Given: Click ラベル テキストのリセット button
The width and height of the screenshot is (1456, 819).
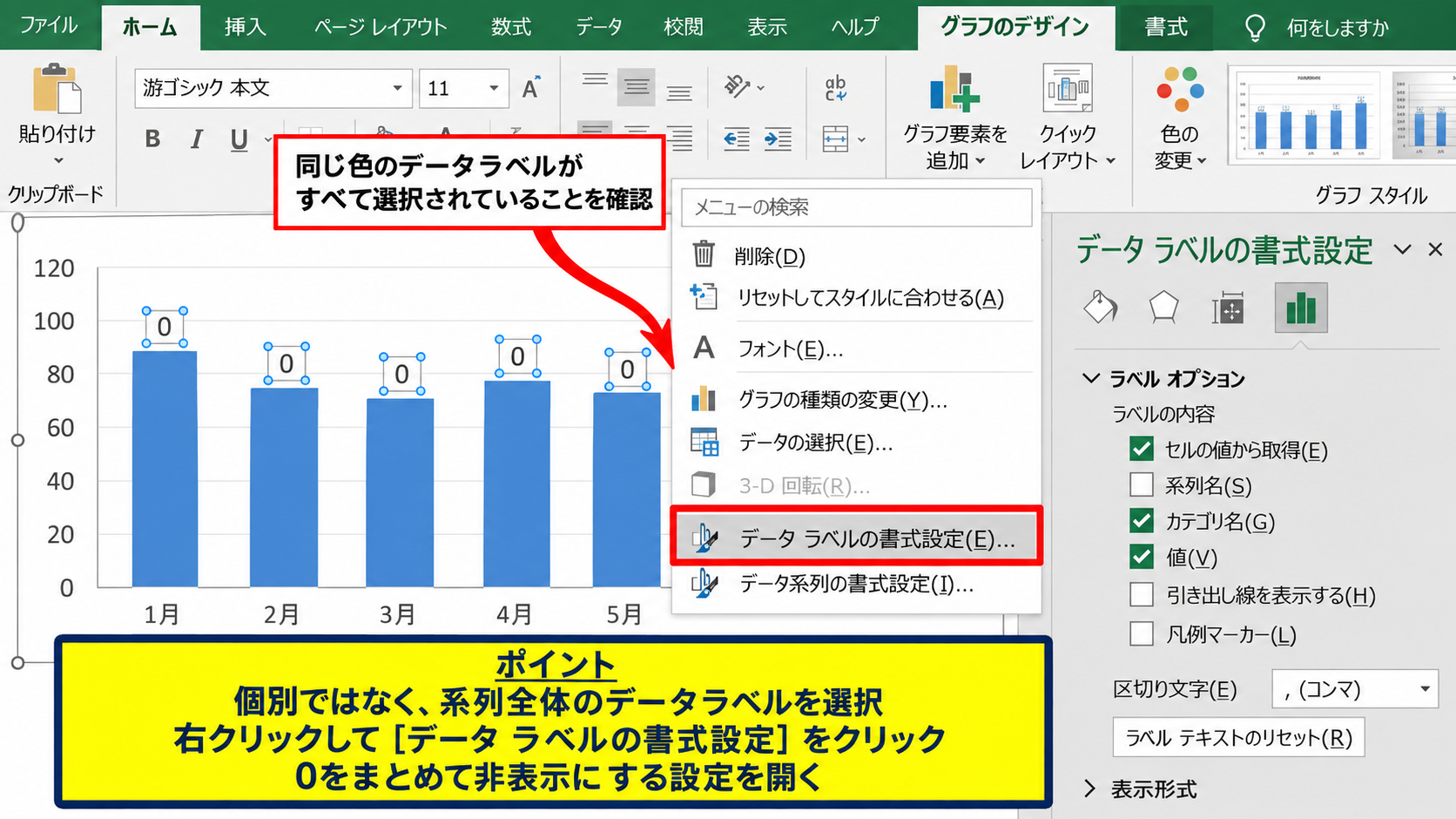Looking at the screenshot, I should click(x=1238, y=737).
